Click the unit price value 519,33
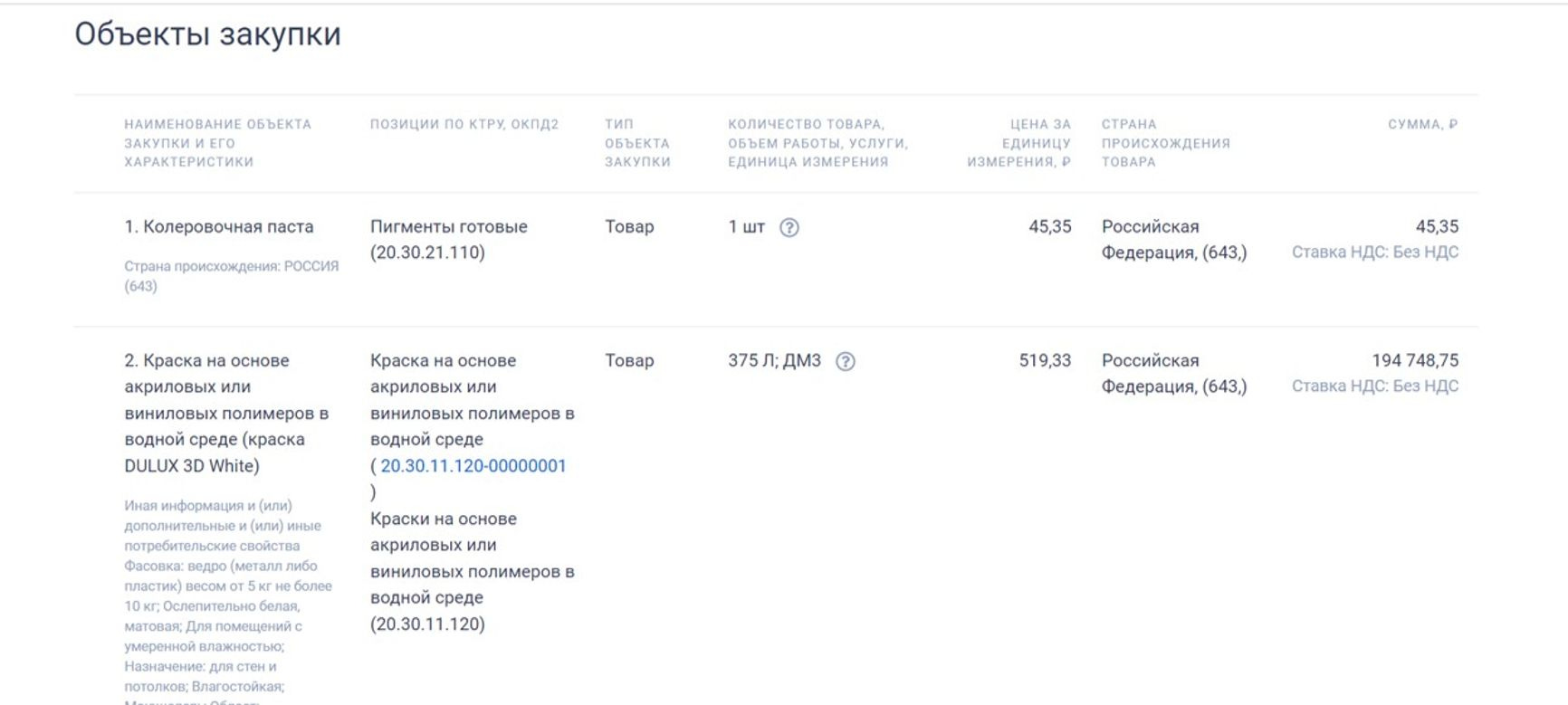The height and width of the screenshot is (705, 1568). point(1045,361)
